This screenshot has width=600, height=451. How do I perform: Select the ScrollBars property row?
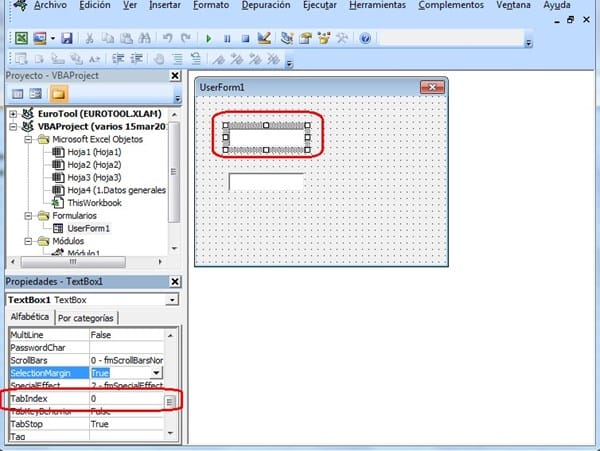click(x=87, y=360)
